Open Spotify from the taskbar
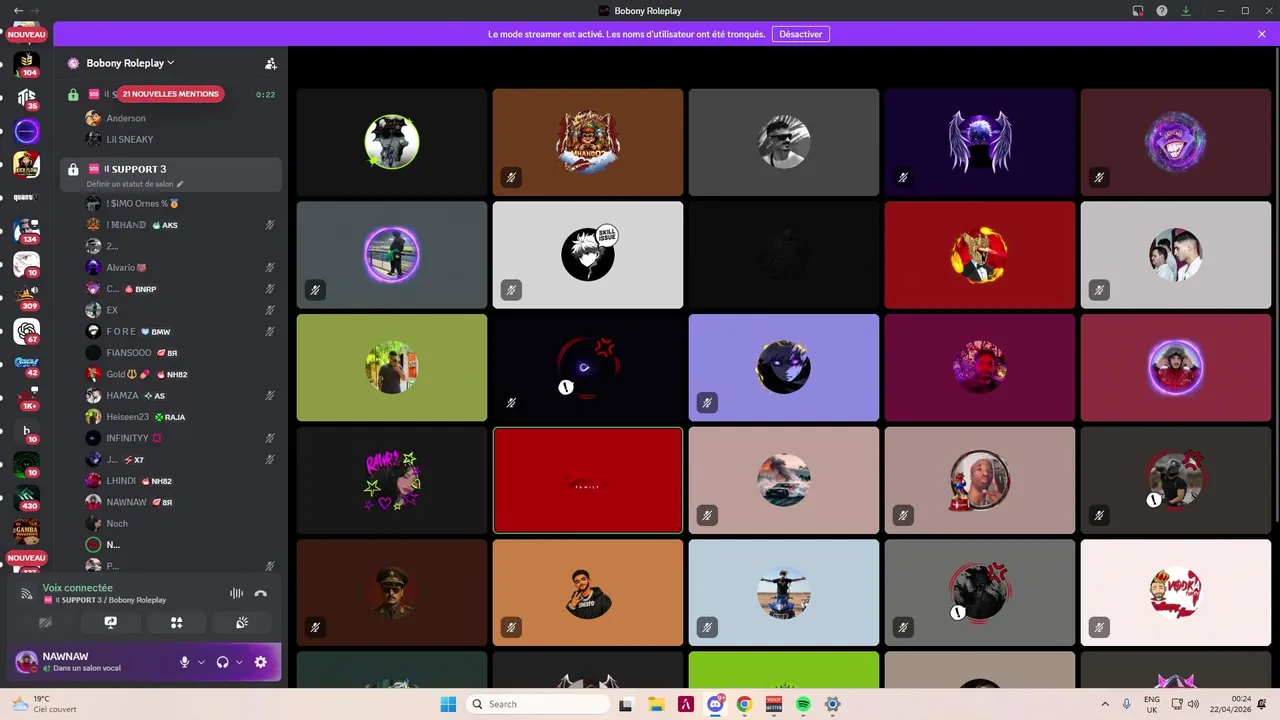This screenshot has height=720, width=1280. 803,704
